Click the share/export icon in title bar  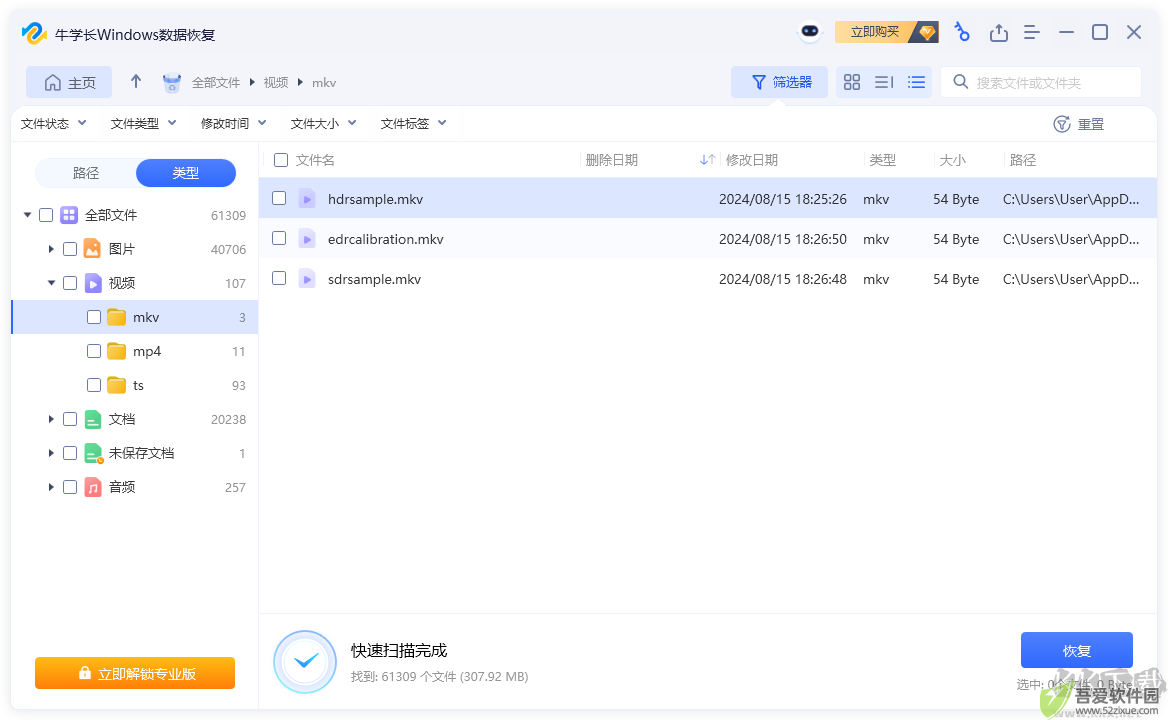(998, 32)
